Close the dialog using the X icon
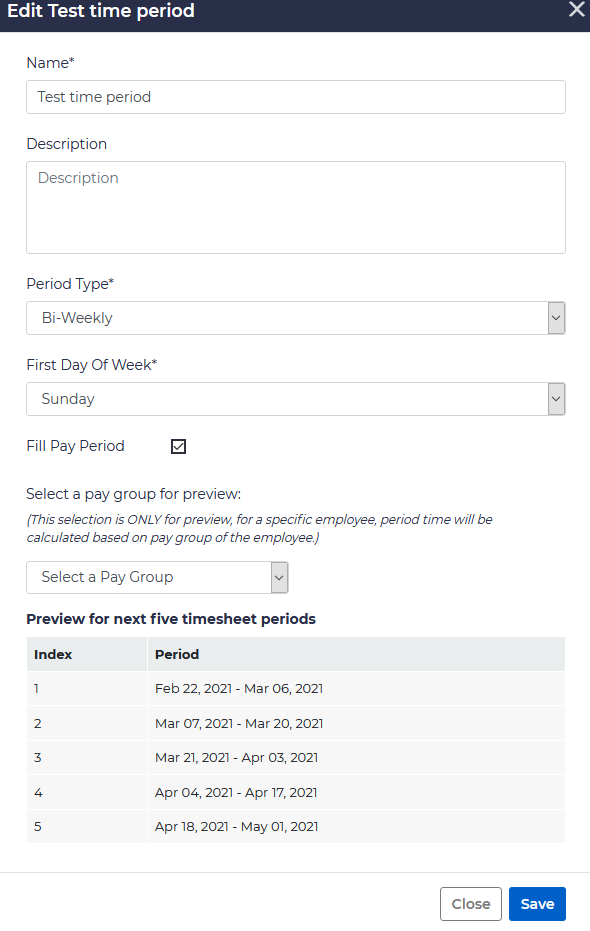590x931 pixels. (575, 11)
